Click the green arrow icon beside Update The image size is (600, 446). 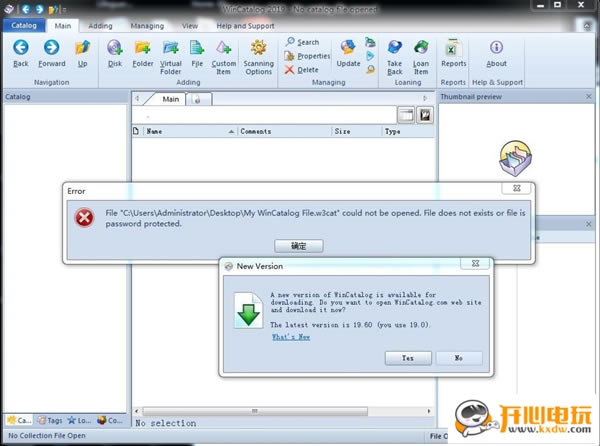[x=370, y=42]
